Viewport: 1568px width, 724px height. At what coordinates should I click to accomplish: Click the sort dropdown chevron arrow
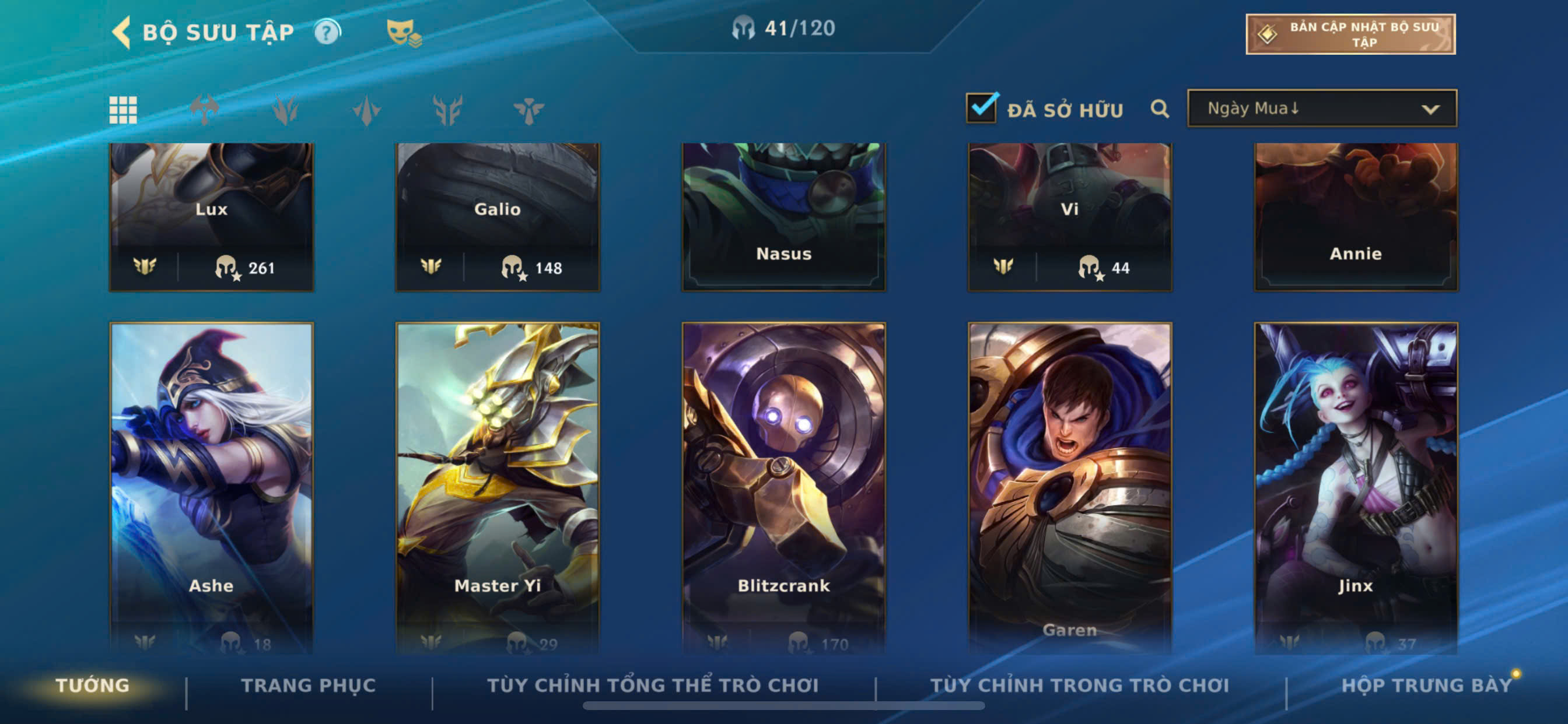(x=1430, y=110)
